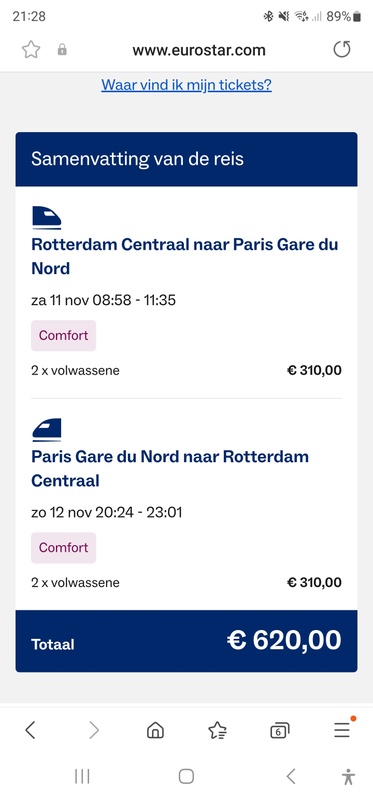
Task: Tap the bookmark star icon in address bar
Action: (x=31, y=50)
